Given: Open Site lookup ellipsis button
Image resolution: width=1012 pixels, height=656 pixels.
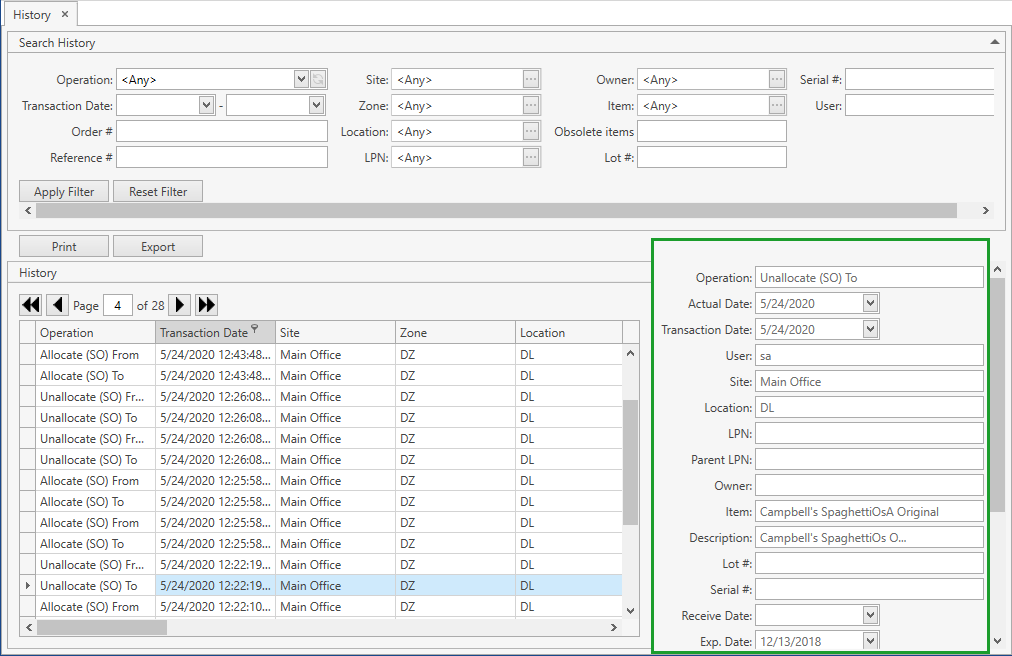Looking at the screenshot, I should [531, 80].
